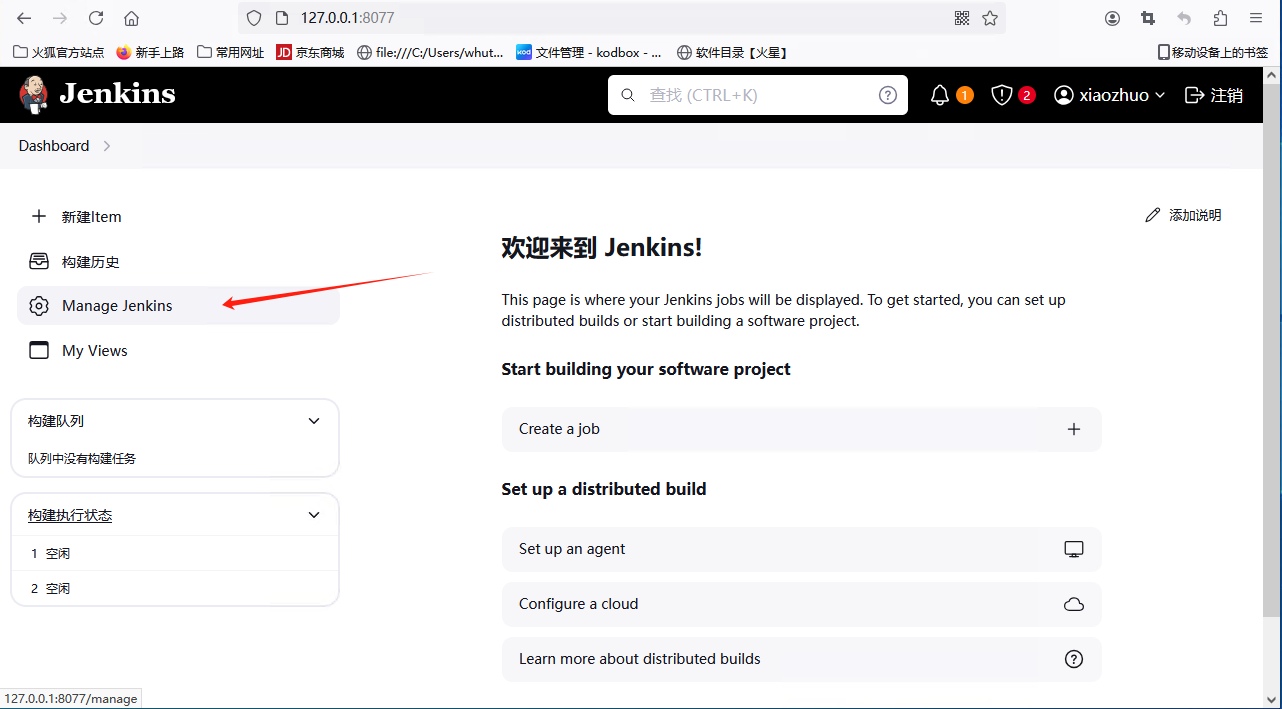Click the 注销 logout button

pyautogui.click(x=1214, y=95)
